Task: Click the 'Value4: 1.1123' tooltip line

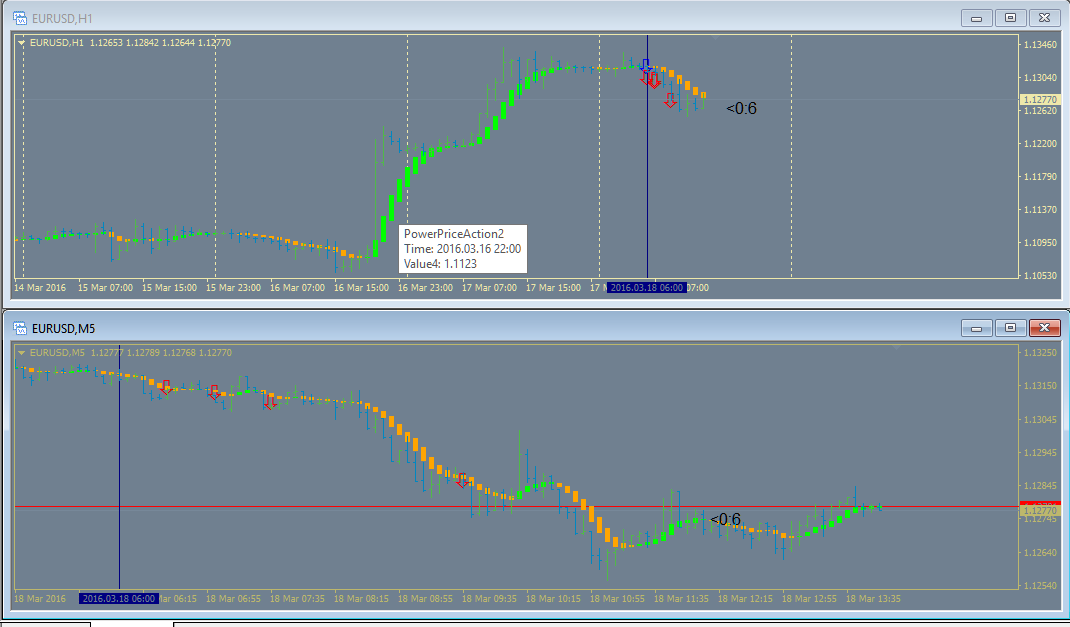Action: point(440,264)
